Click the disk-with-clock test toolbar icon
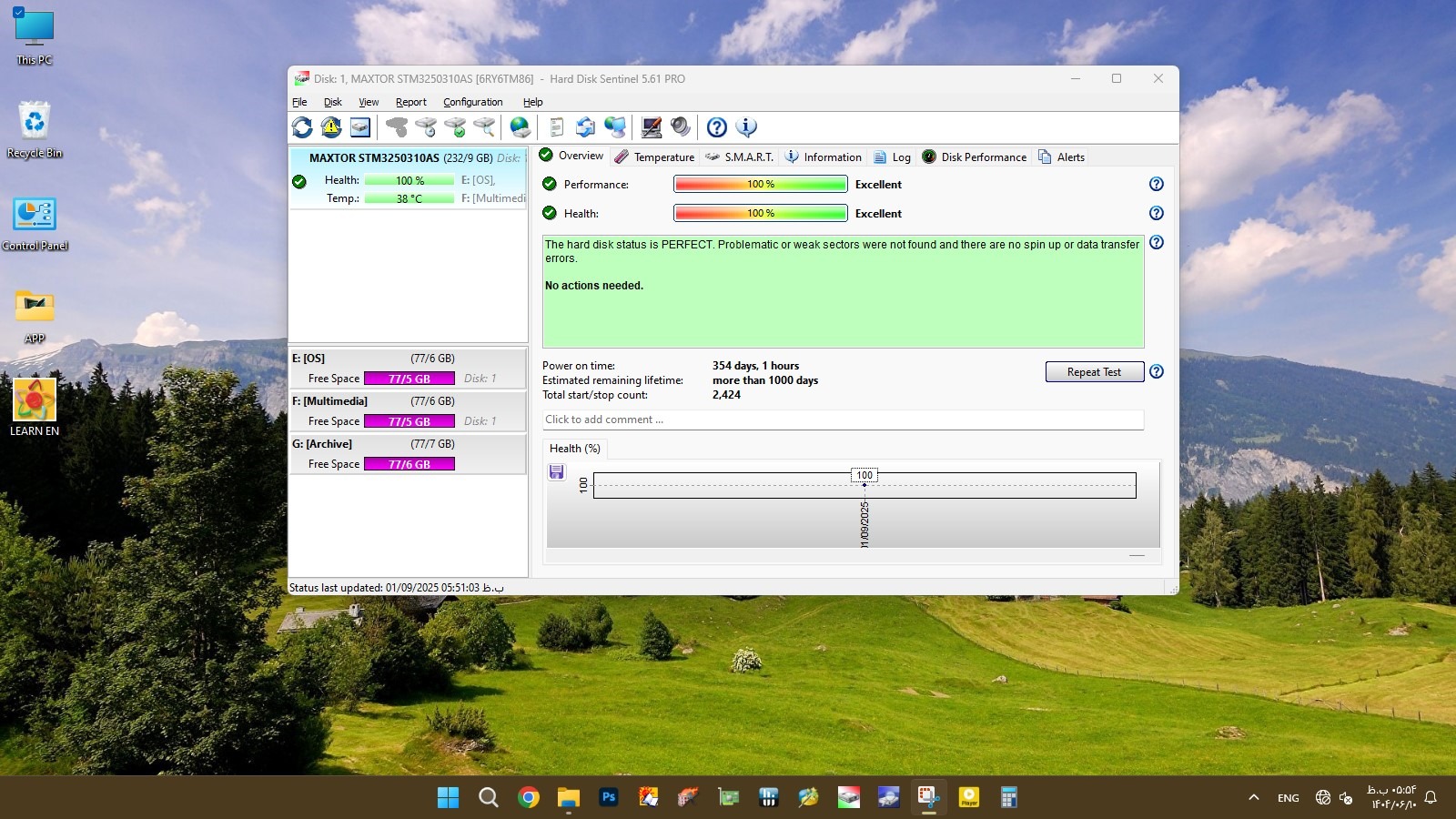 click(426, 127)
